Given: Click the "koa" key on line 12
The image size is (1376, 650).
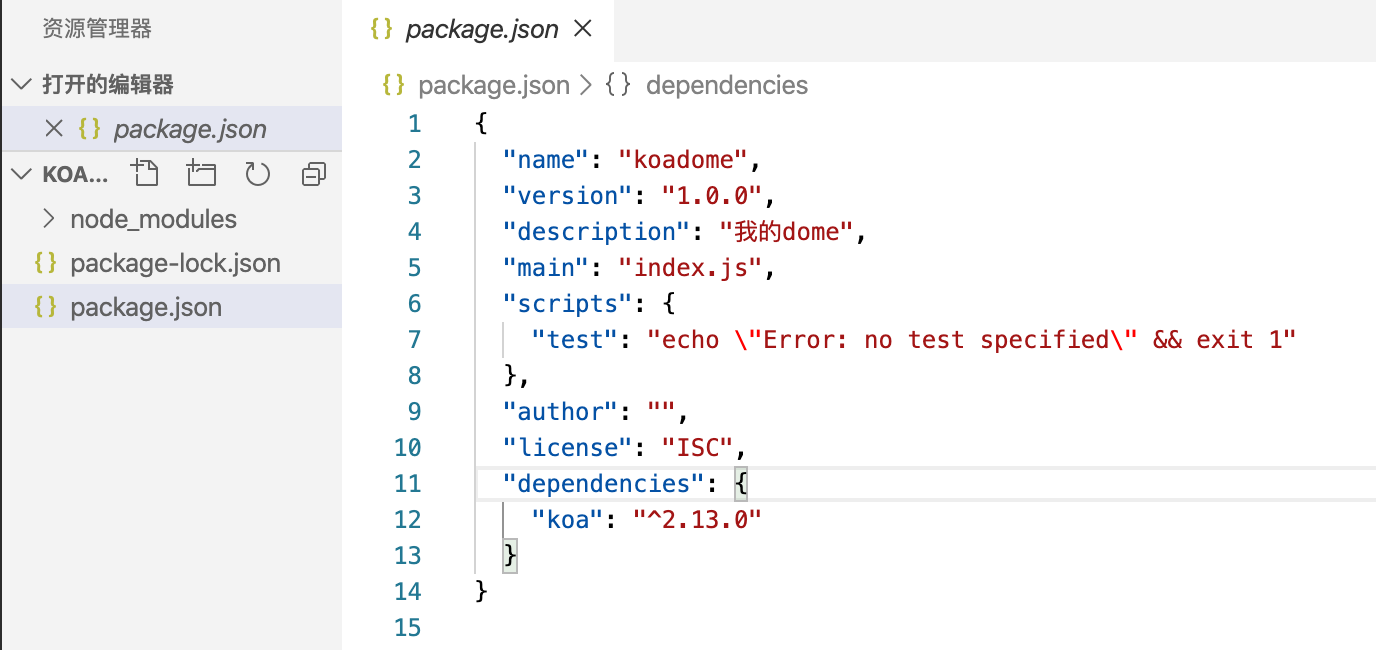Looking at the screenshot, I should click(x=568, y=520).
